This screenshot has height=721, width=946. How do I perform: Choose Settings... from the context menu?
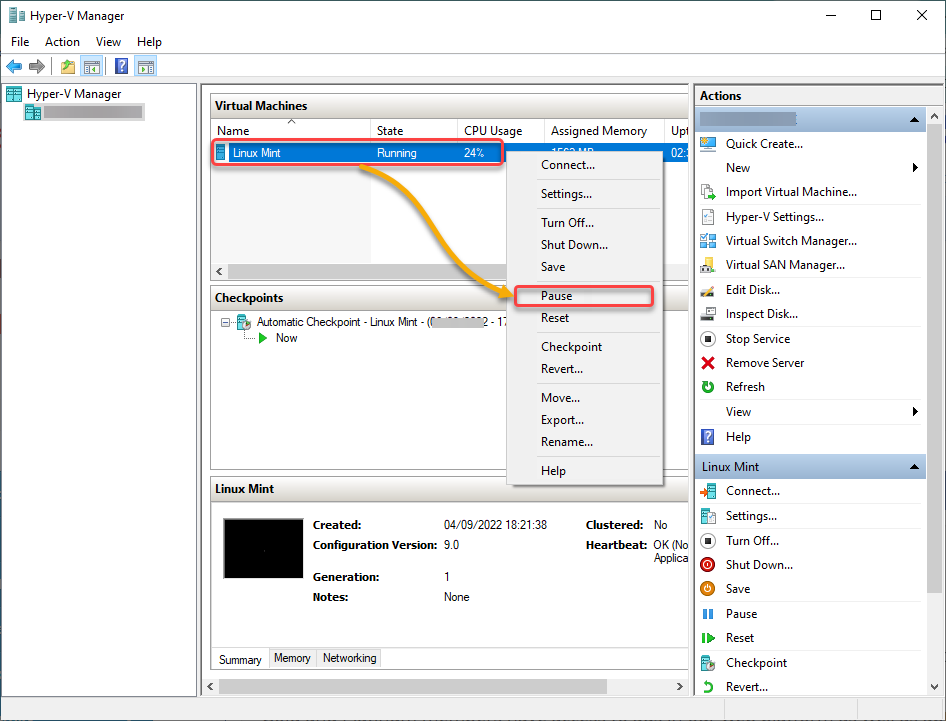coord(584,194)
